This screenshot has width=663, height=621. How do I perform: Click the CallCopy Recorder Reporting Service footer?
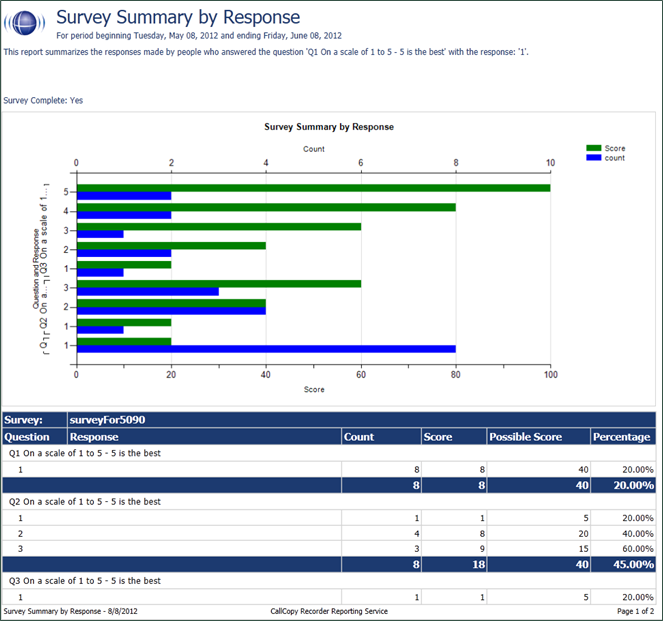click(329, 611)
